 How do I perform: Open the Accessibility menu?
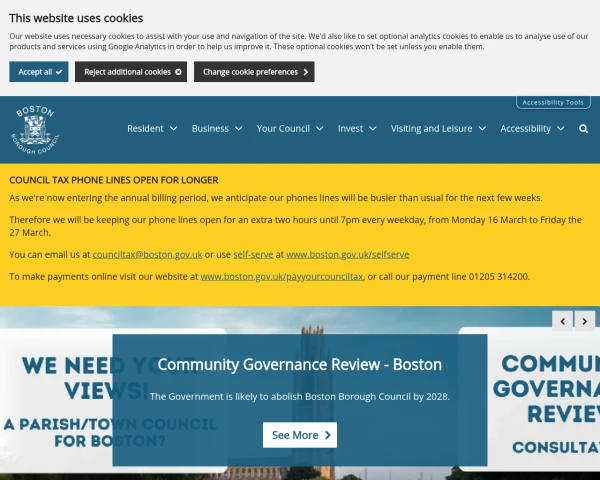tap(532, 129)
